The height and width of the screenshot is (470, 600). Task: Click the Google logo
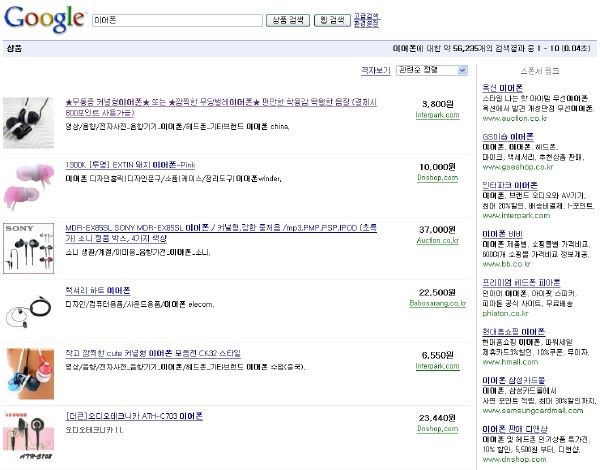pyautogui.click(x=44, y=19)
